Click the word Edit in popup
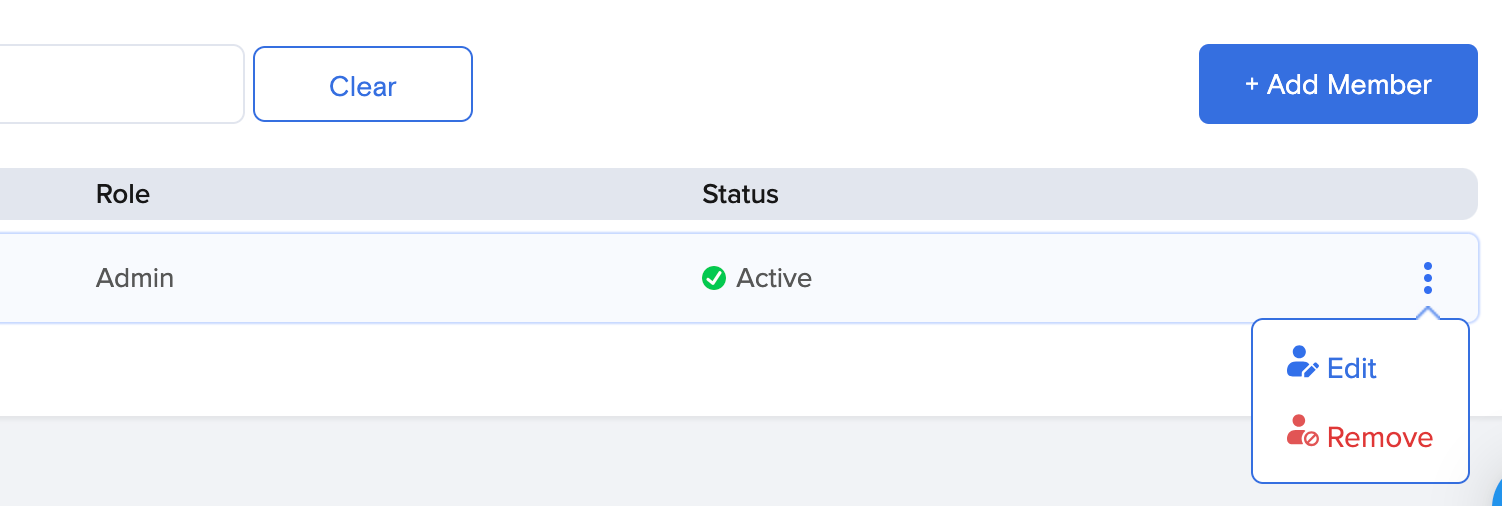 pos(1352,369)
